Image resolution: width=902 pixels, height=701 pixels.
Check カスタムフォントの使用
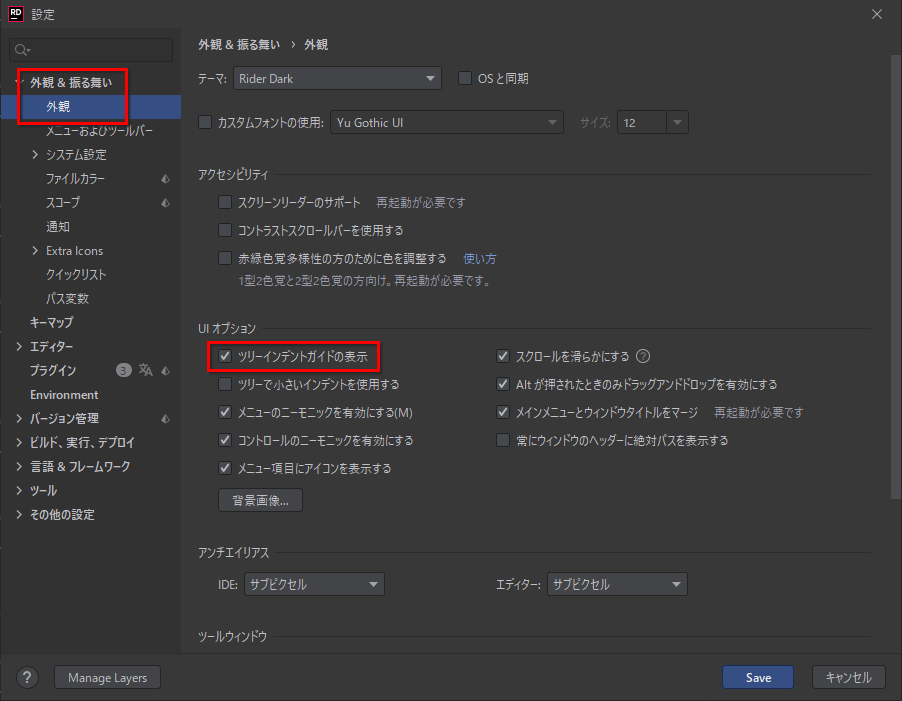tap(205, 121)
